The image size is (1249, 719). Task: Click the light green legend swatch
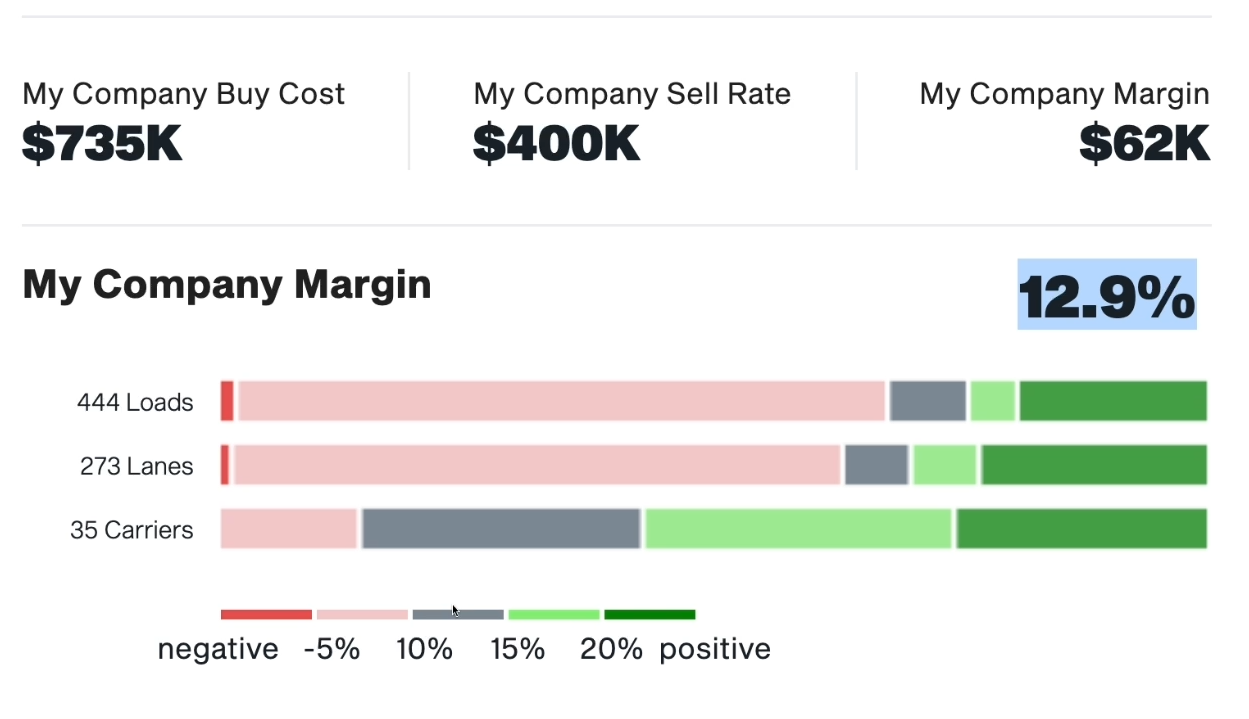click(554, 614)
